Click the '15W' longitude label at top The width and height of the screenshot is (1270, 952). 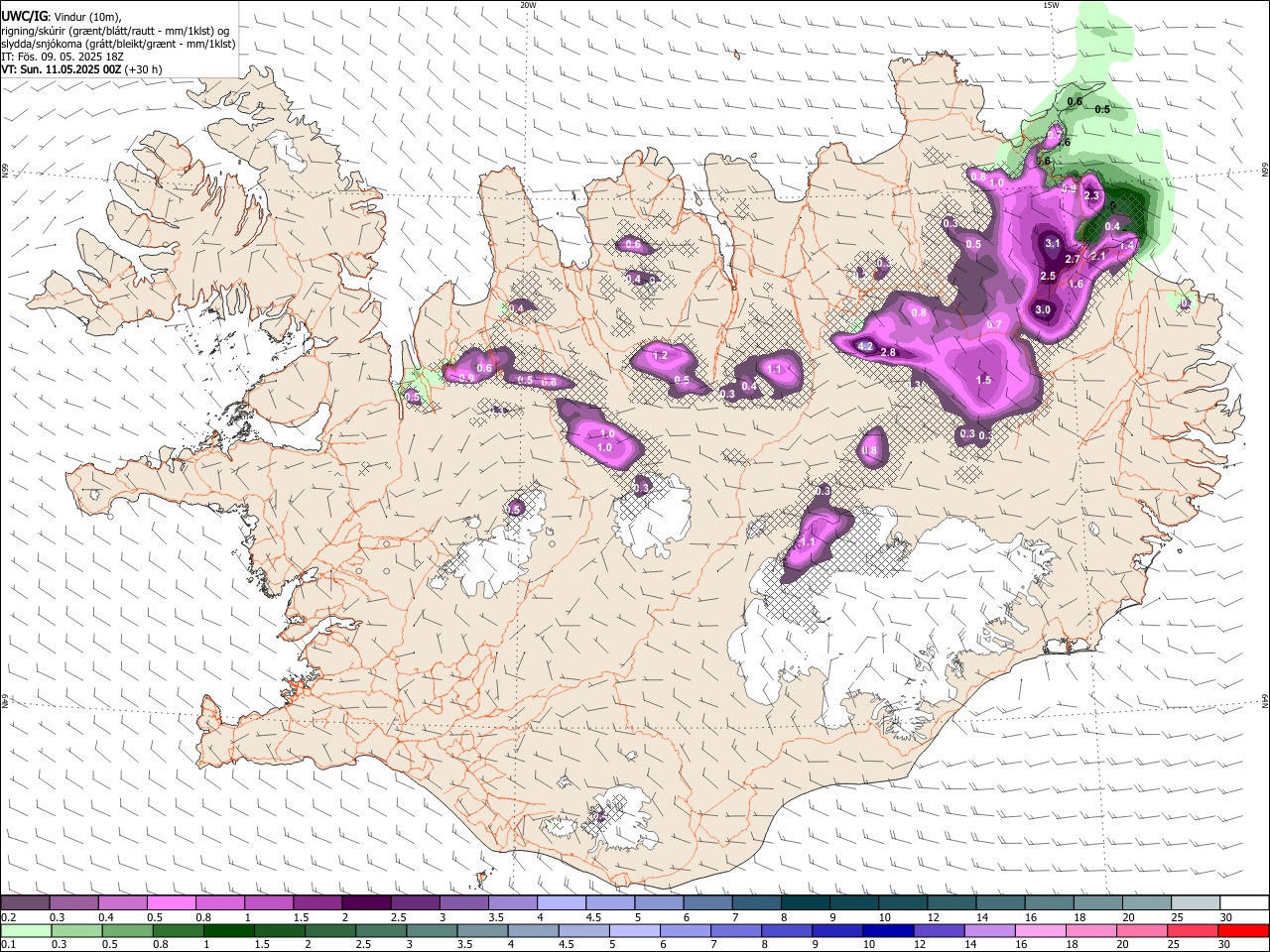(1051, 5)
